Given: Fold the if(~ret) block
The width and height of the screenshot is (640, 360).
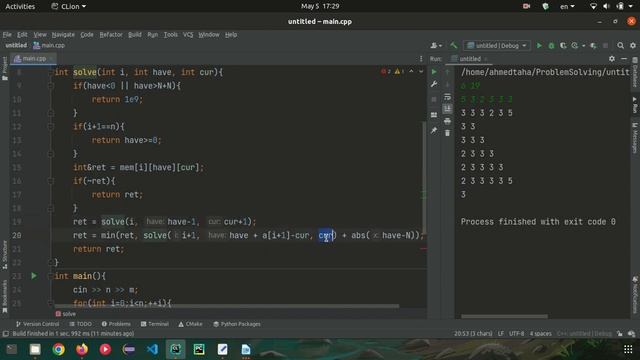Looking at the screenshot, I should tap(51, 181).
